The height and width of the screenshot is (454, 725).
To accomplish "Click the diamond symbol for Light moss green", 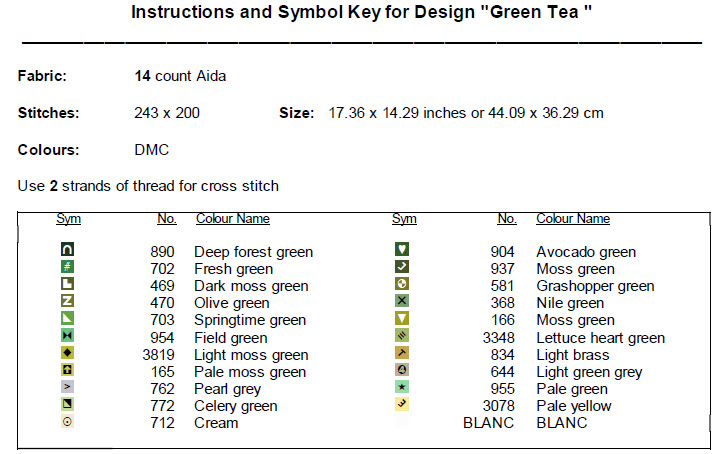I will pyautogui.click(x=68, y=353).
